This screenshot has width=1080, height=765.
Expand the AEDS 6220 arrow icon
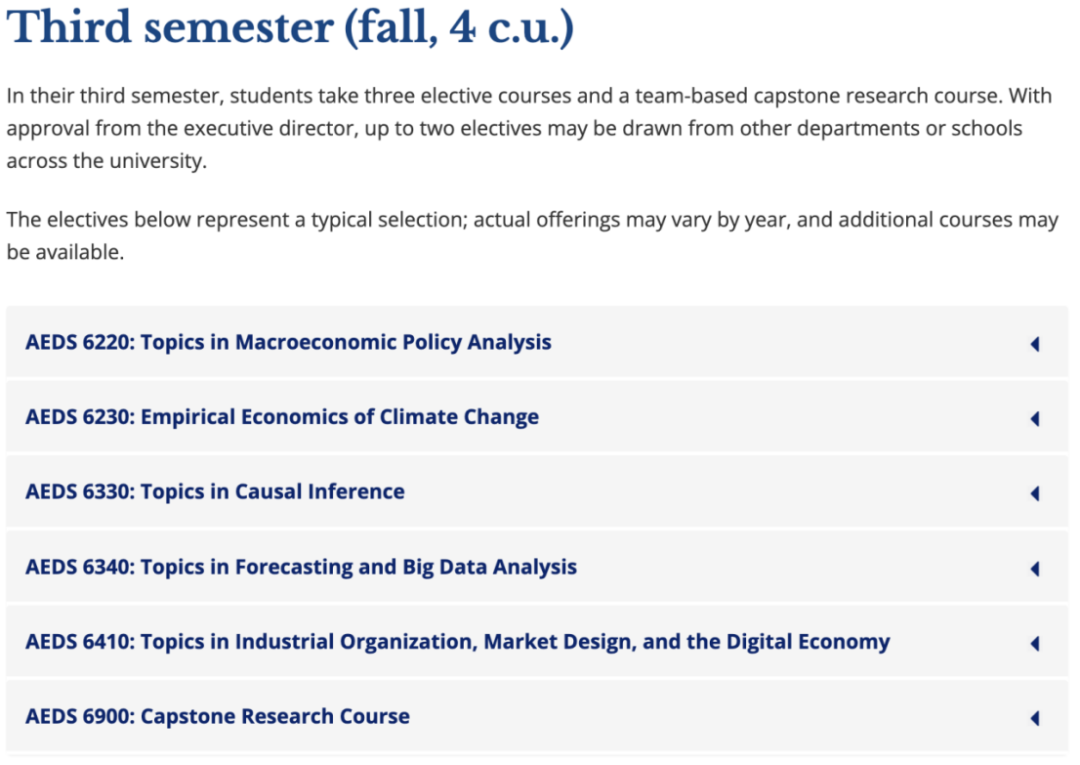(1035, 344)
